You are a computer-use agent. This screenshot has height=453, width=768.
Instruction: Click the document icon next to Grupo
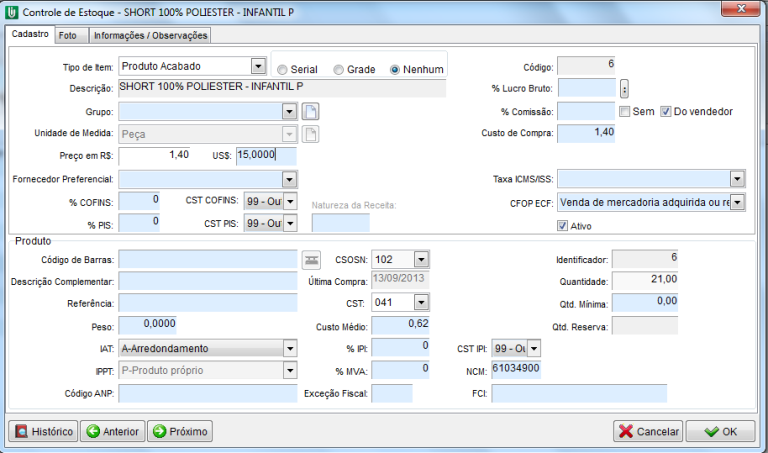pyautogui.click(x=311, y=111)
